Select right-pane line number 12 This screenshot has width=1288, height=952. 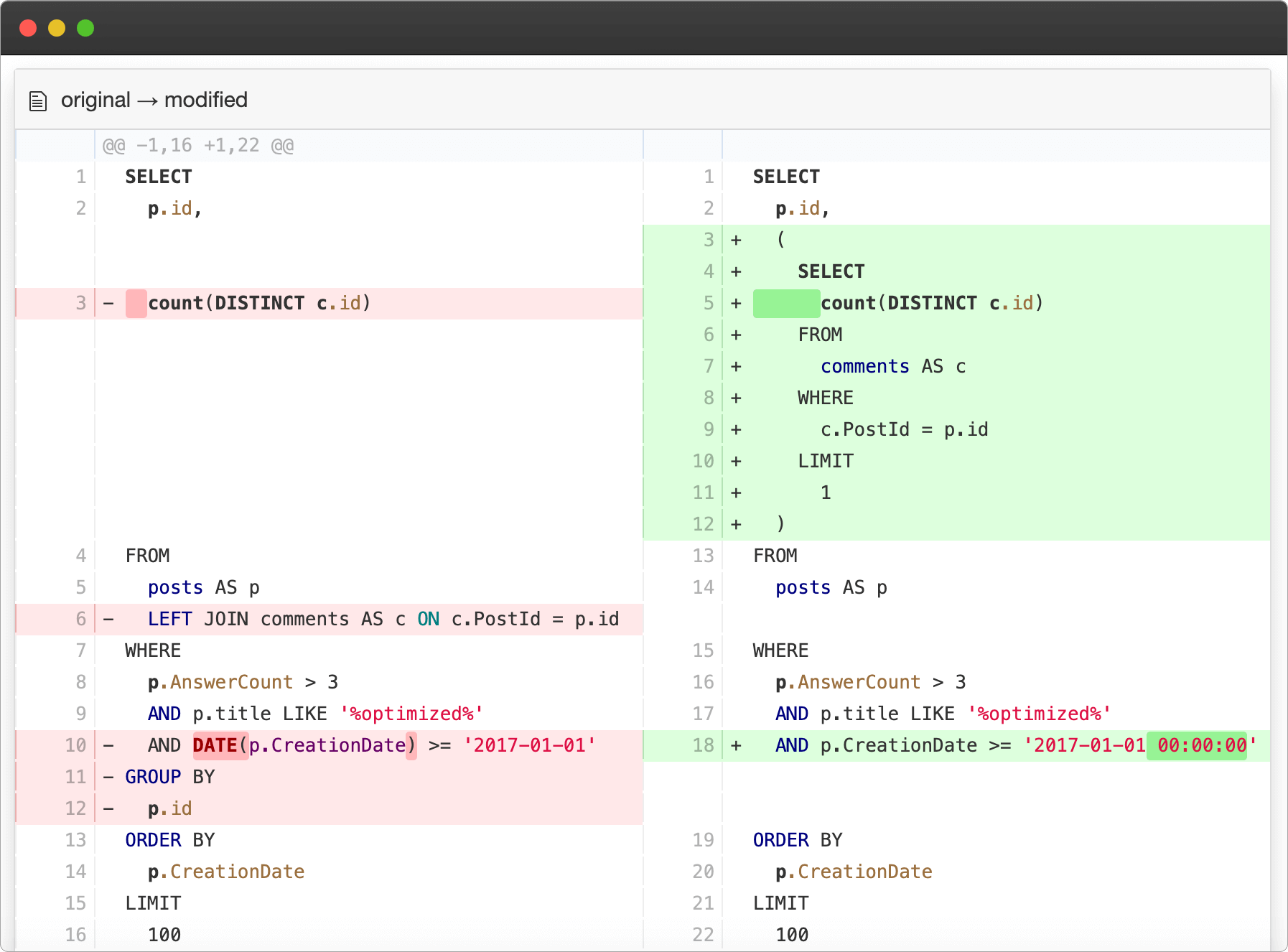point(703,524)
